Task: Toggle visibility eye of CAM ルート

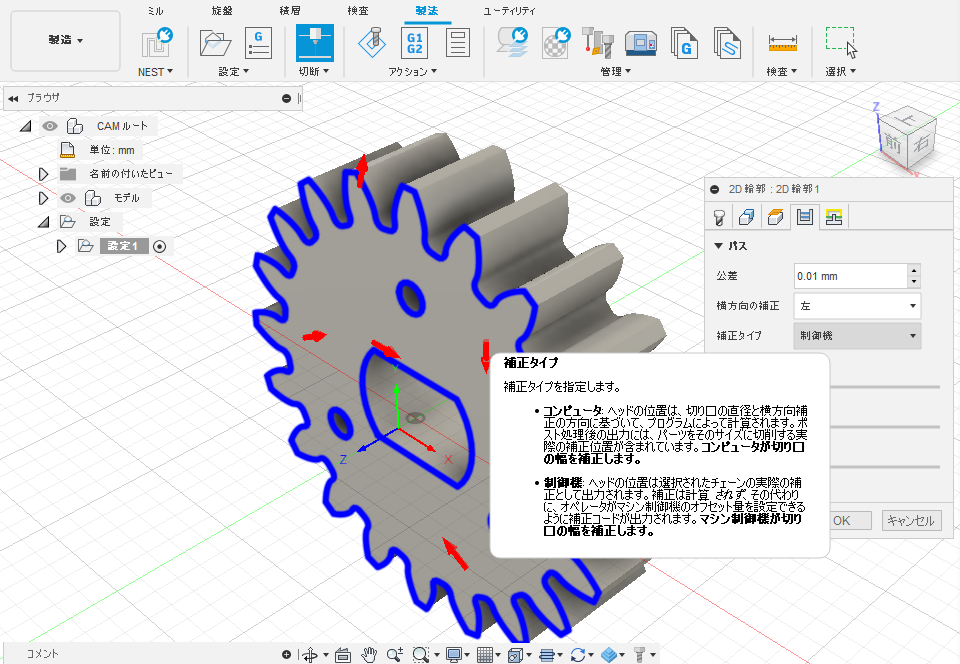Action: [x=50, y=126]
